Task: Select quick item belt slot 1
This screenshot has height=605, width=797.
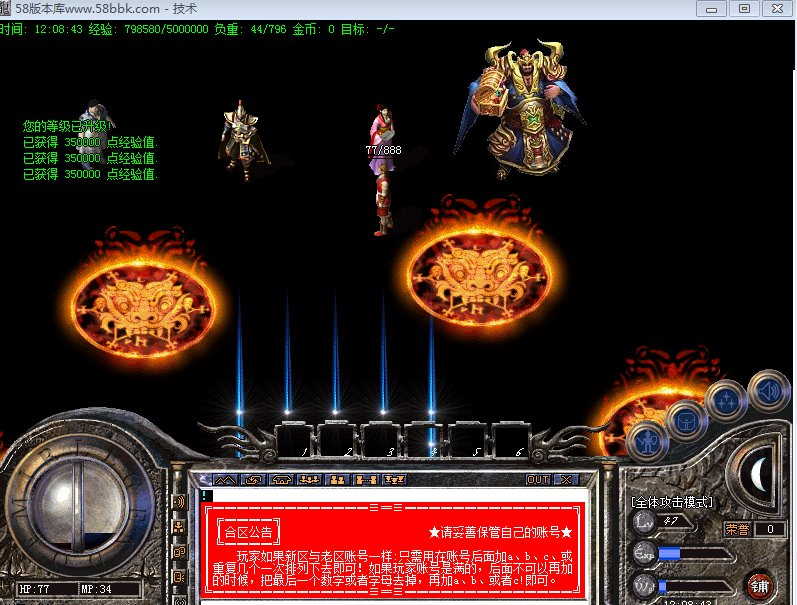Action: click(x=294, y=441)
